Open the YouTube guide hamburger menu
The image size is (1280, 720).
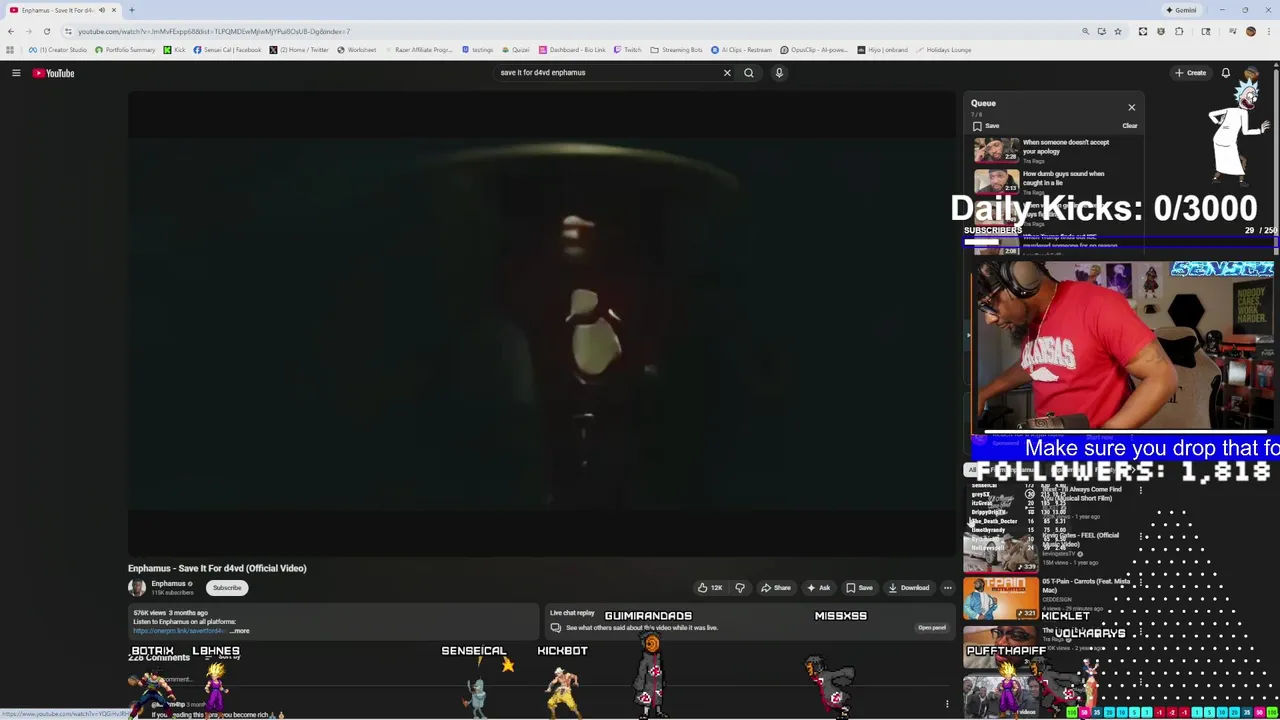pyautogui.click(x=16, y=73)
